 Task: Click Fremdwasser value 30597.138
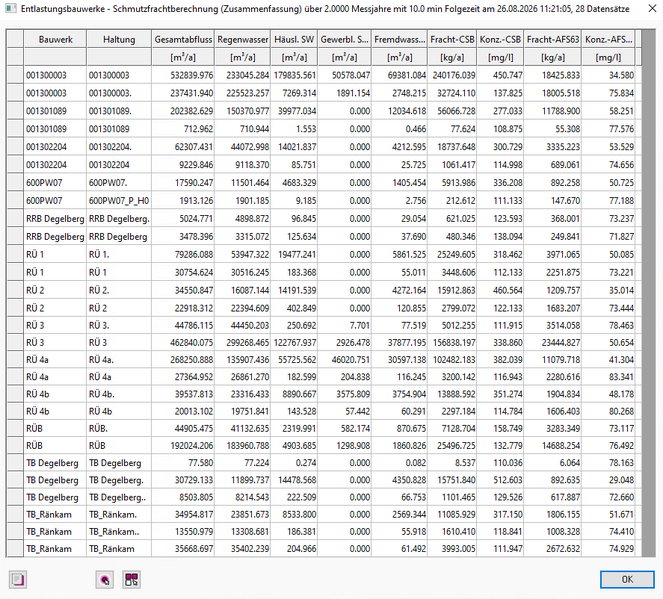400,360
